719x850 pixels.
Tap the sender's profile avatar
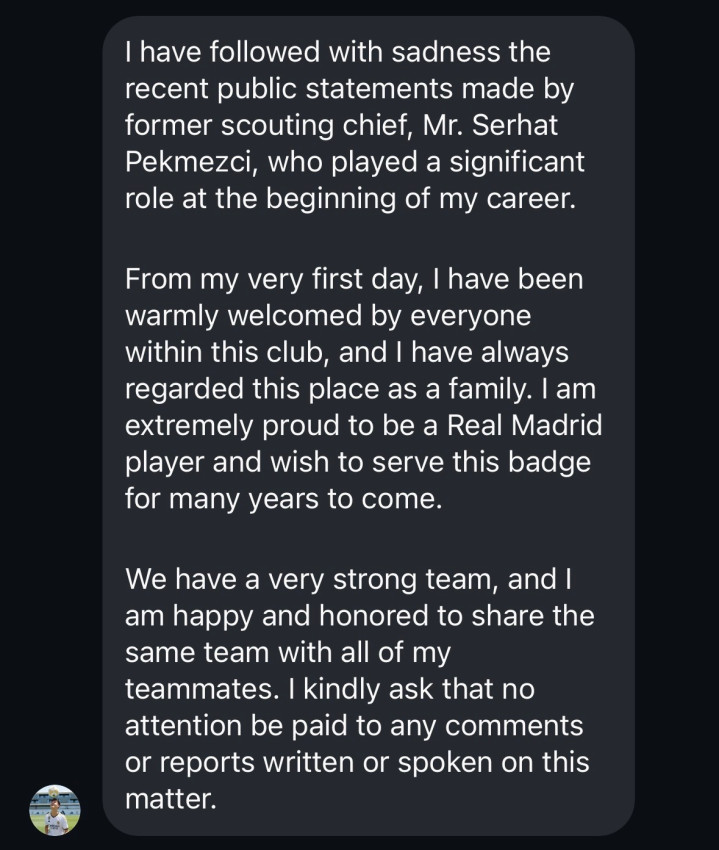click(x=54, y=808)
